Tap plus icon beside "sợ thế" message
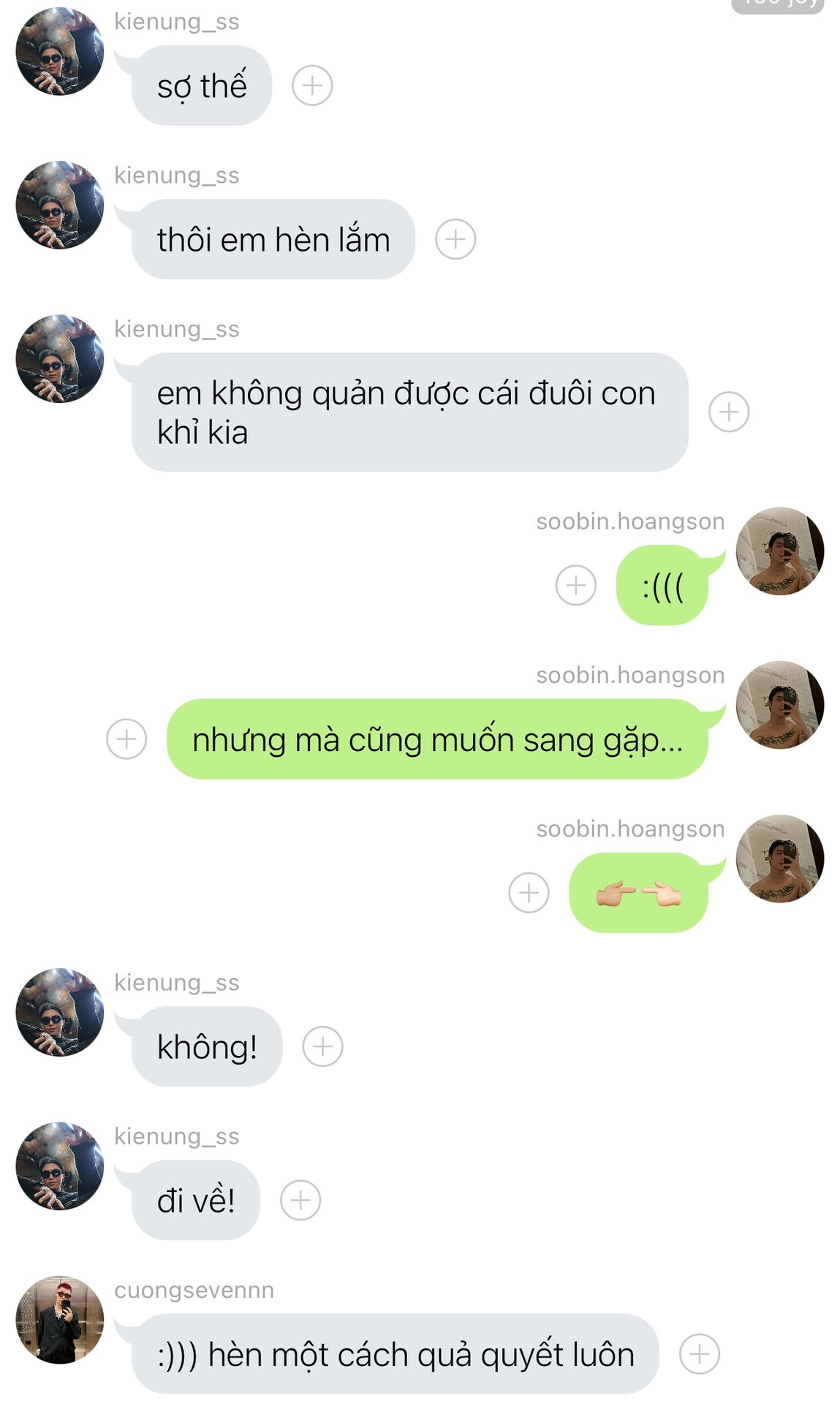 [x=312, y=86]
